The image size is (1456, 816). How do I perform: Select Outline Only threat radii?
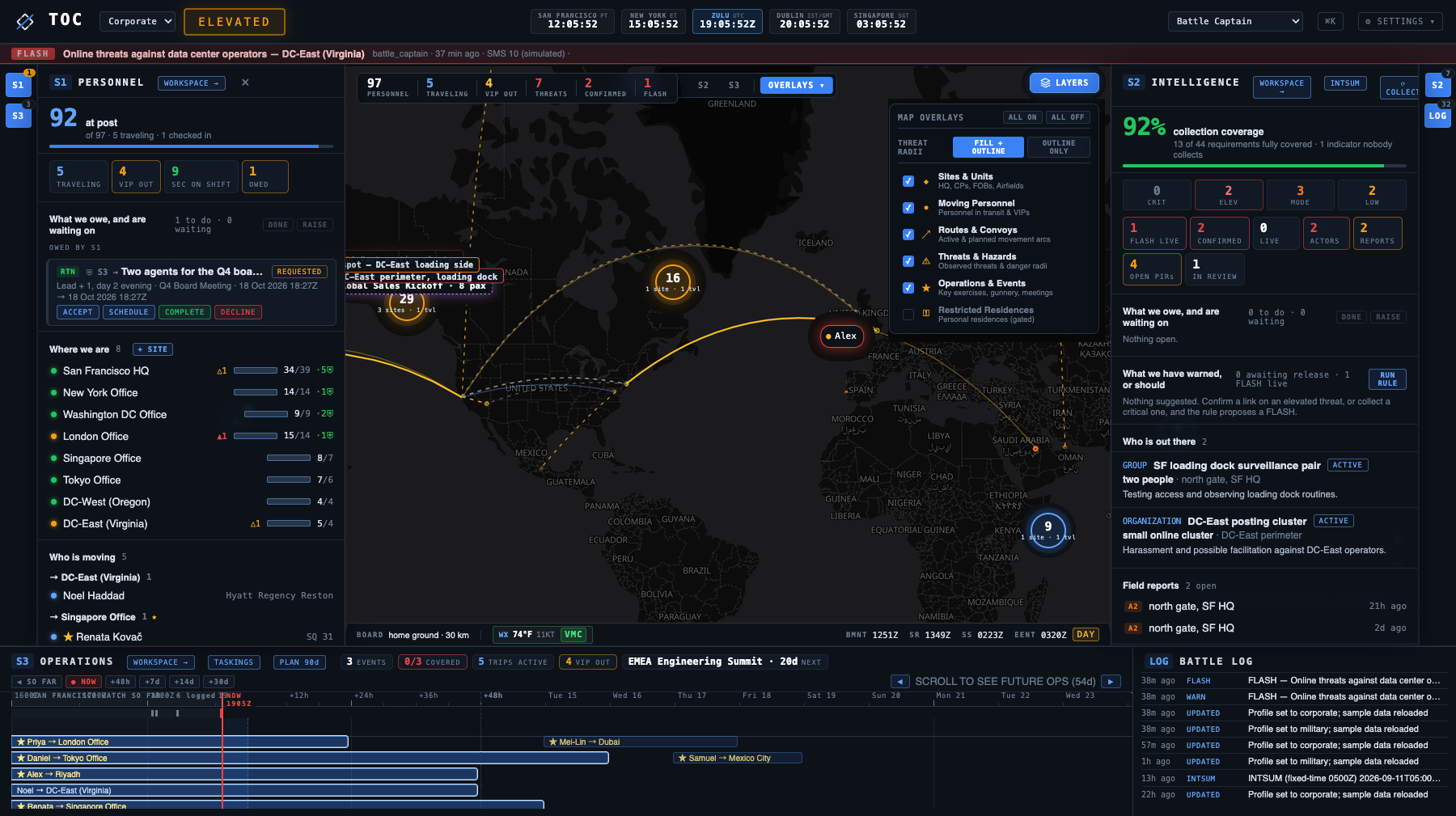pyautogui.click(x=1059, y=147)
